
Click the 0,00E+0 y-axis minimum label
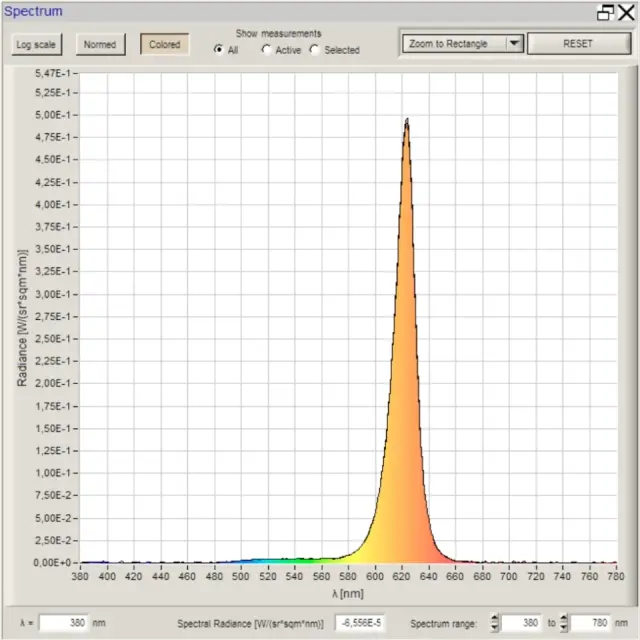click(x=52, y=562)
